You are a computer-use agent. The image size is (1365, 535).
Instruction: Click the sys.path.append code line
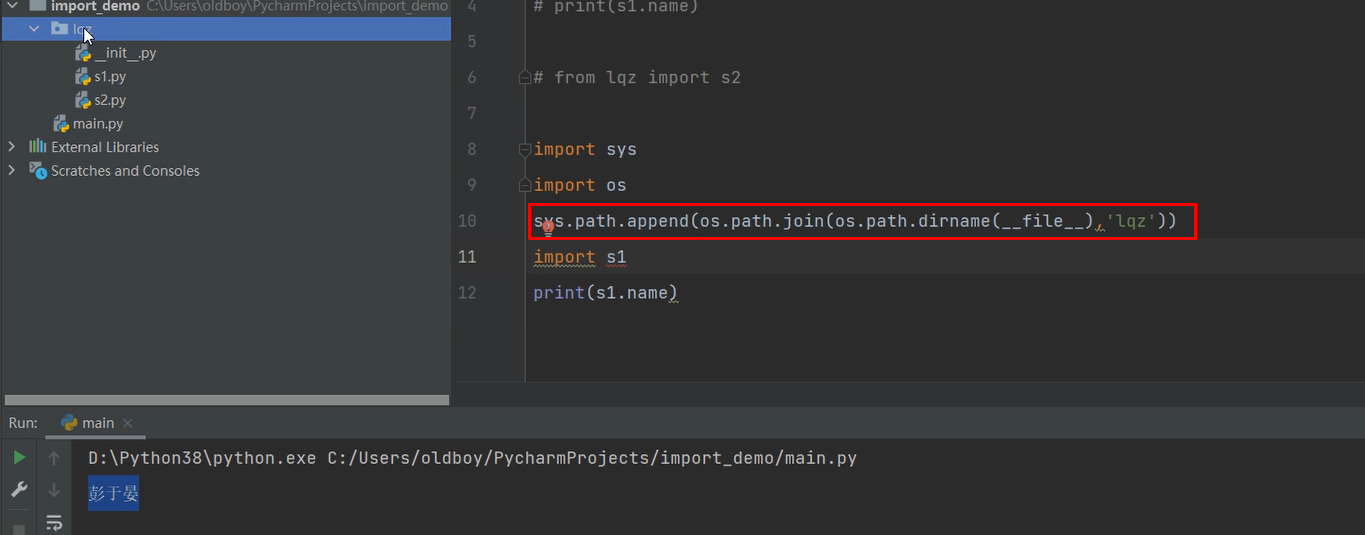click(x=856, y=221)
